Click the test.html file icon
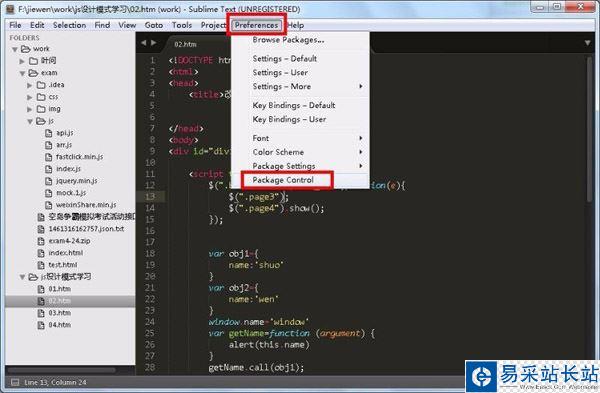The image size is (600, 393). click(x=41, y=265)
